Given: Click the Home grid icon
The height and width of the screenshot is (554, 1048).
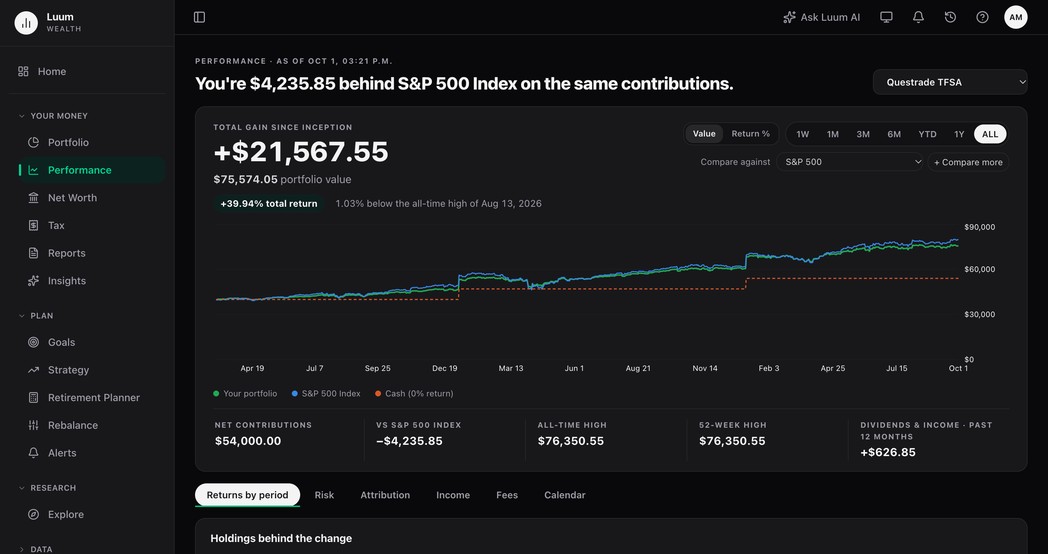Looking at the screenshot, I should [23, 72].
